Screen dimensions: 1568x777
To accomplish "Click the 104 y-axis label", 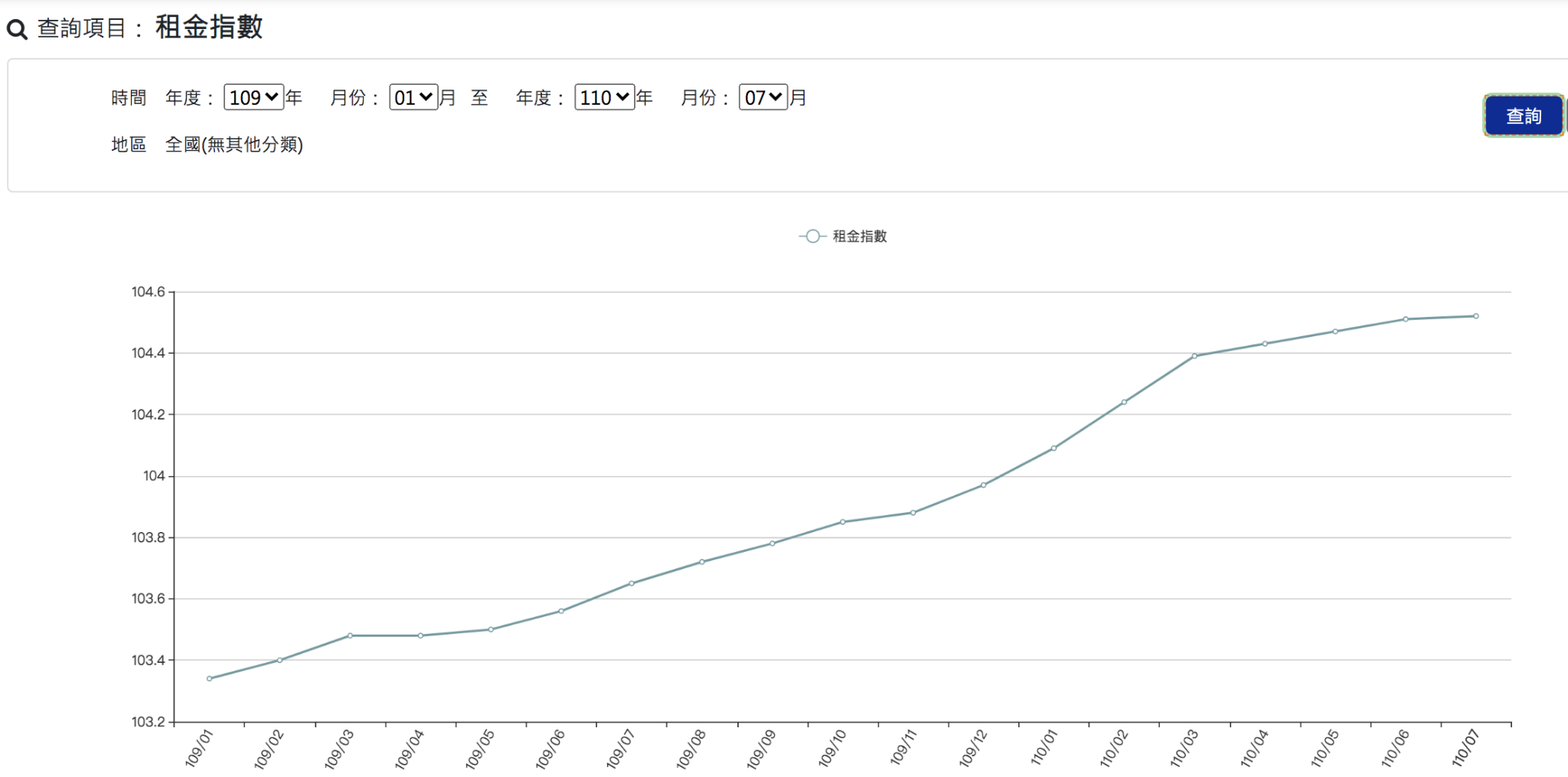I will click(155, 476).
